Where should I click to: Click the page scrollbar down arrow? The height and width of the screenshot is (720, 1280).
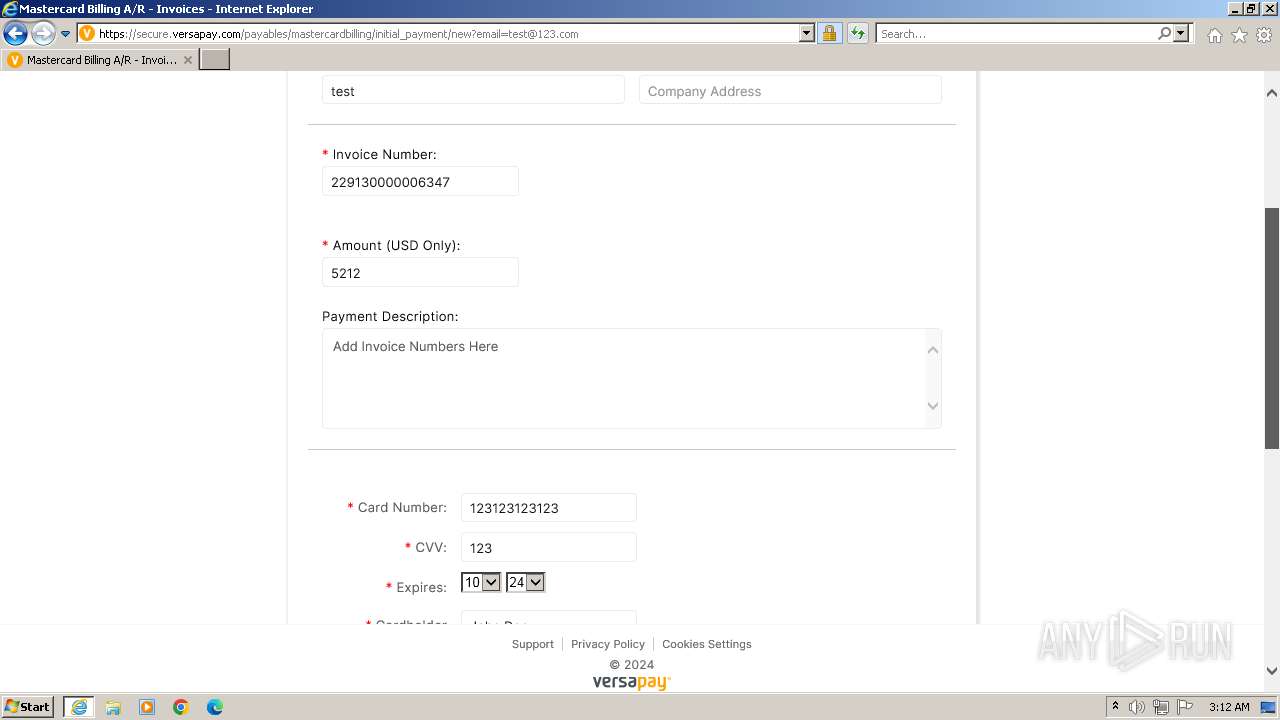point(1272,672)
